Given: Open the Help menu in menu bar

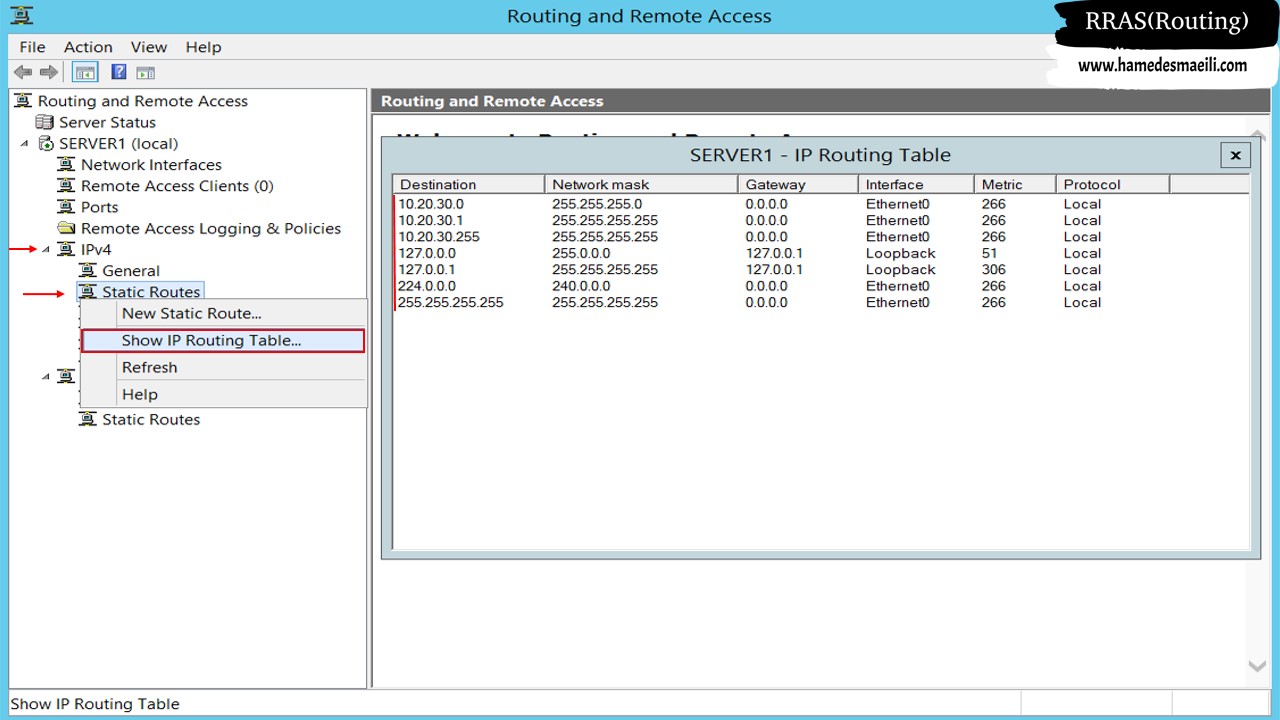Looking at the screenshot, I should (203, 47).
